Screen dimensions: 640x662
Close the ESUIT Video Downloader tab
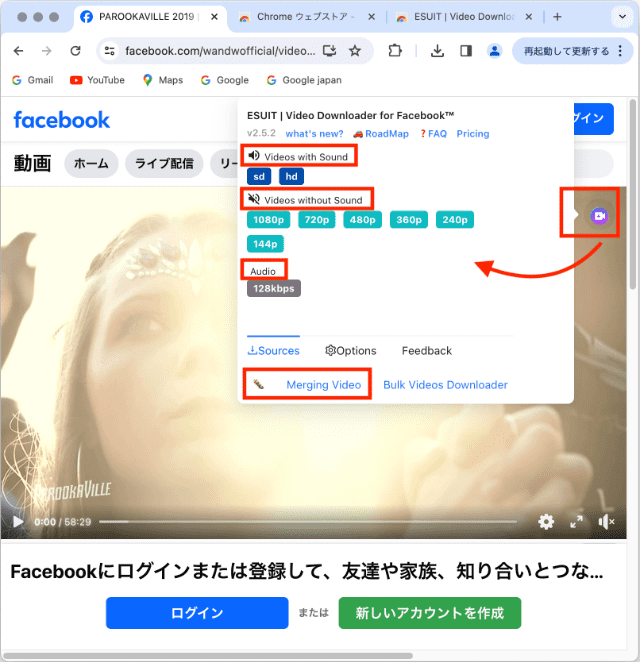[x=529, y=17]
